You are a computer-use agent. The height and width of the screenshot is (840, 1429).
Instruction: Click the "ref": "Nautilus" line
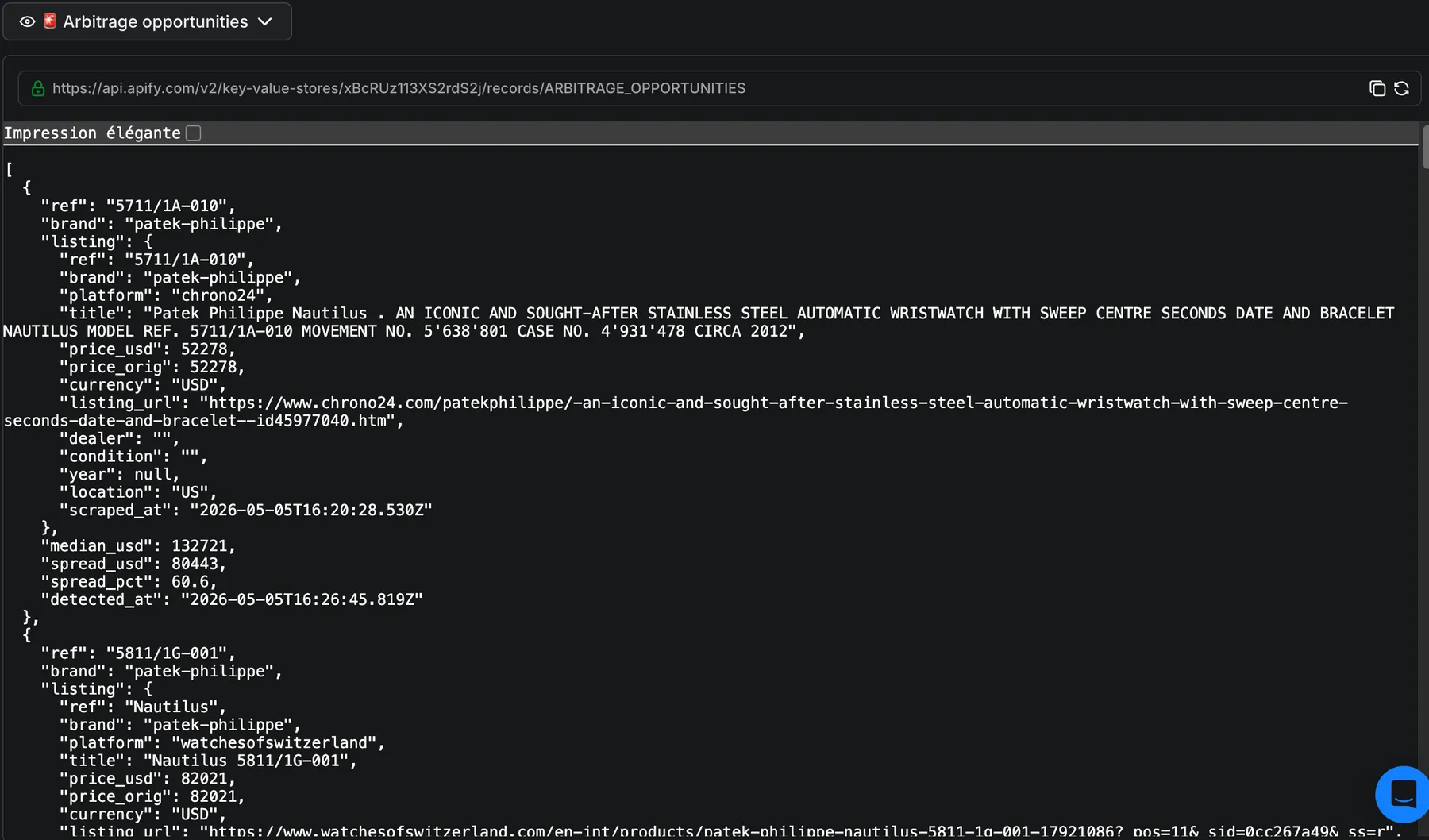click(143, 707)
